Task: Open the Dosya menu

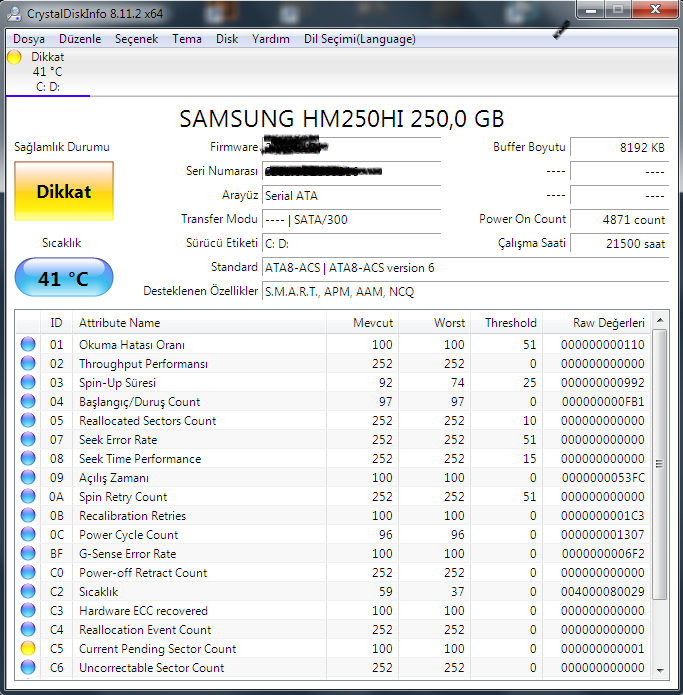Action: [29, 39]
